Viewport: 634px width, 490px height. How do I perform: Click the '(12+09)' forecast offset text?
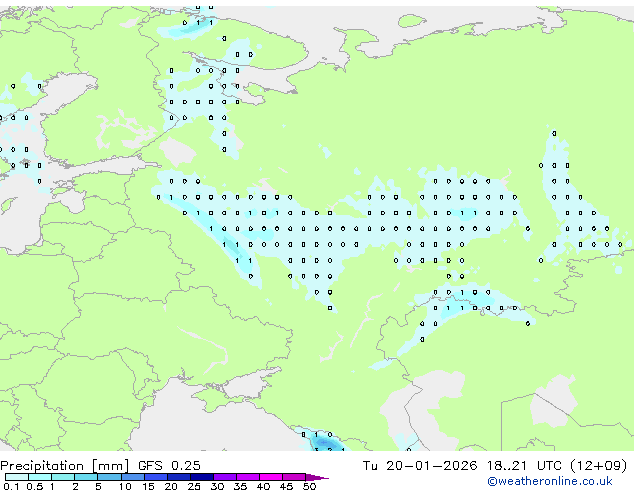[599, 466]
